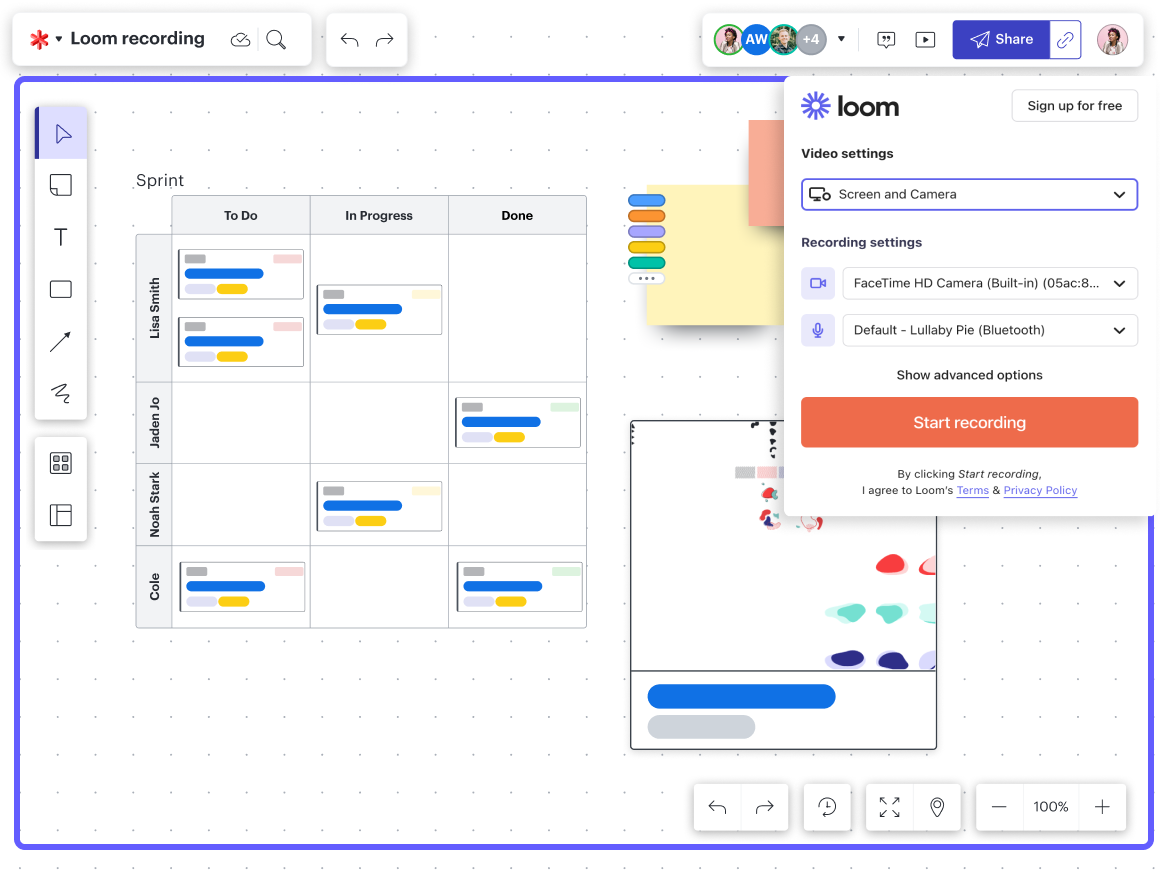This screenshot has width=1160, height=870.
Task: Toggle the microphone icon in recording settings
Action: [818, 330]
